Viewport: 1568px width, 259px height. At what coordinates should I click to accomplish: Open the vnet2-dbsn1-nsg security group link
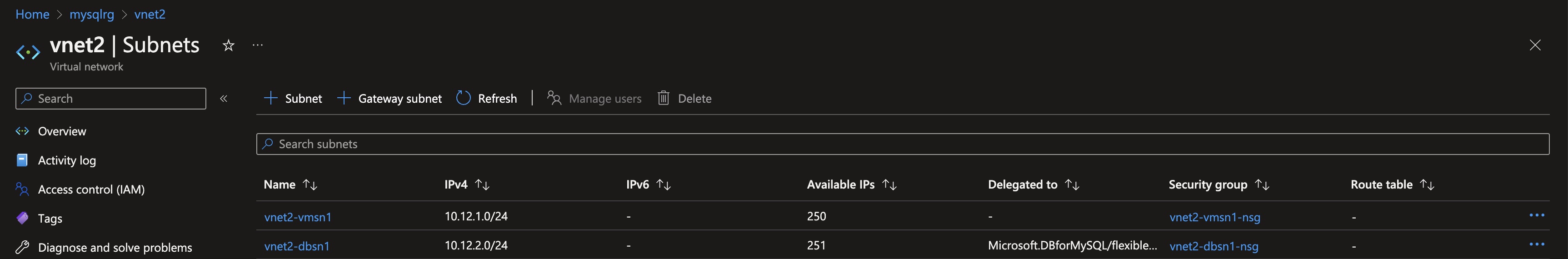pos(1214,246)
